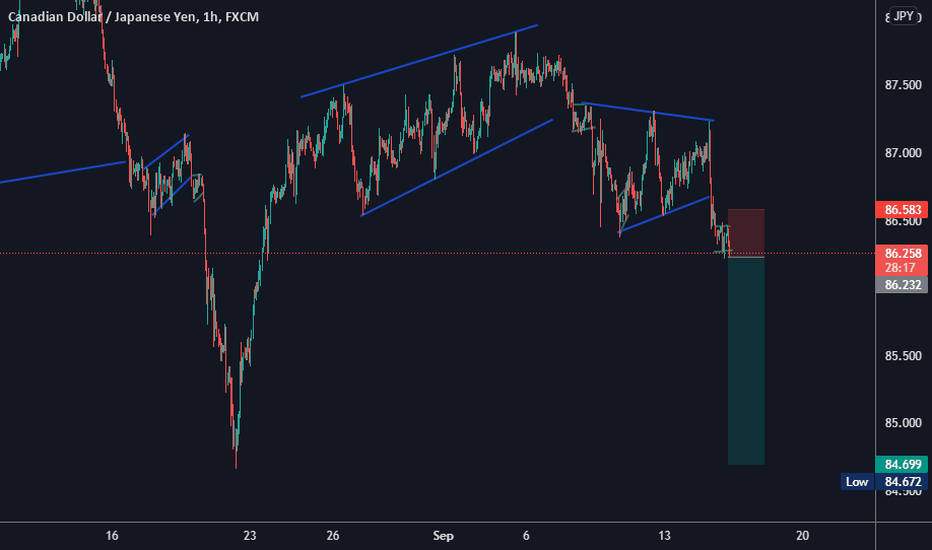Click the 85.500 price axis value
The image size is (932, 550).
click(x=903, y=356)
